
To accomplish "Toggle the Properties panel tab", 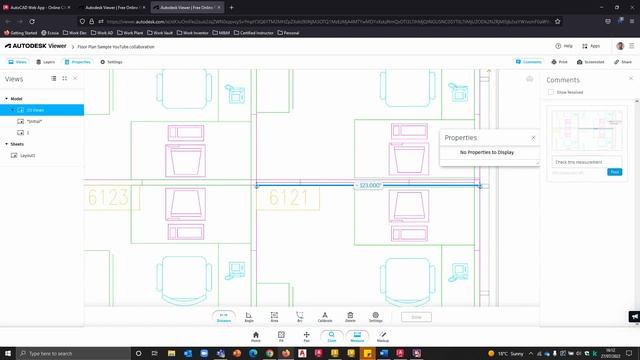I will pyautogui.click(x=78, y=62).
